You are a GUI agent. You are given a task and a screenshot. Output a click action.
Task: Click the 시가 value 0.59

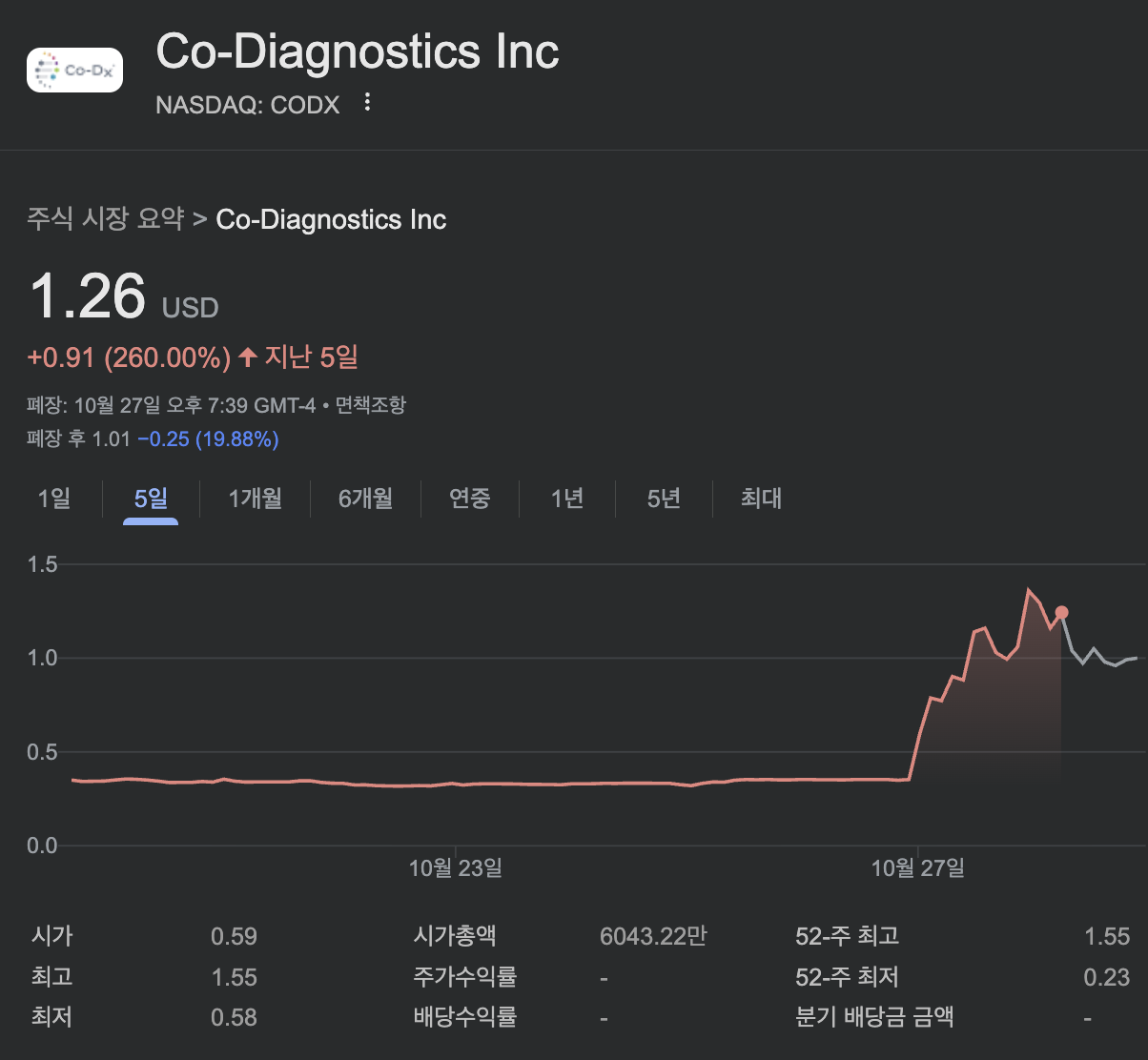point(234,936)
